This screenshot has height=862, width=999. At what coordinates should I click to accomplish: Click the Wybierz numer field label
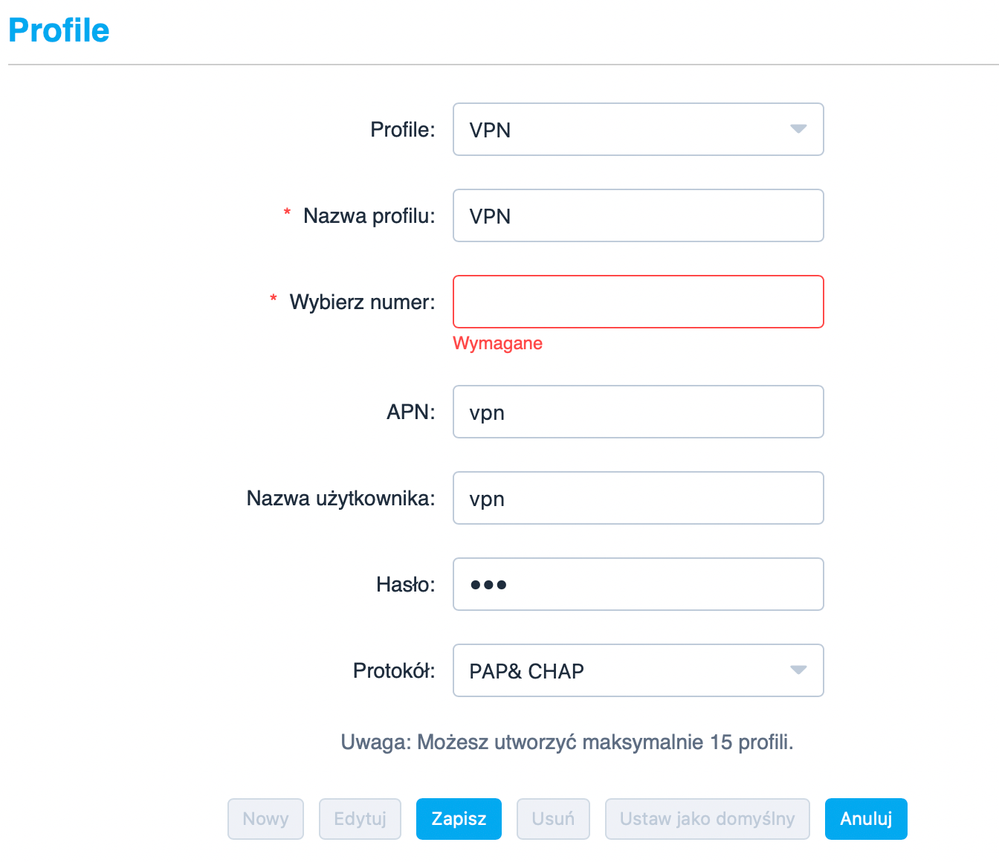tap(362, 302)
